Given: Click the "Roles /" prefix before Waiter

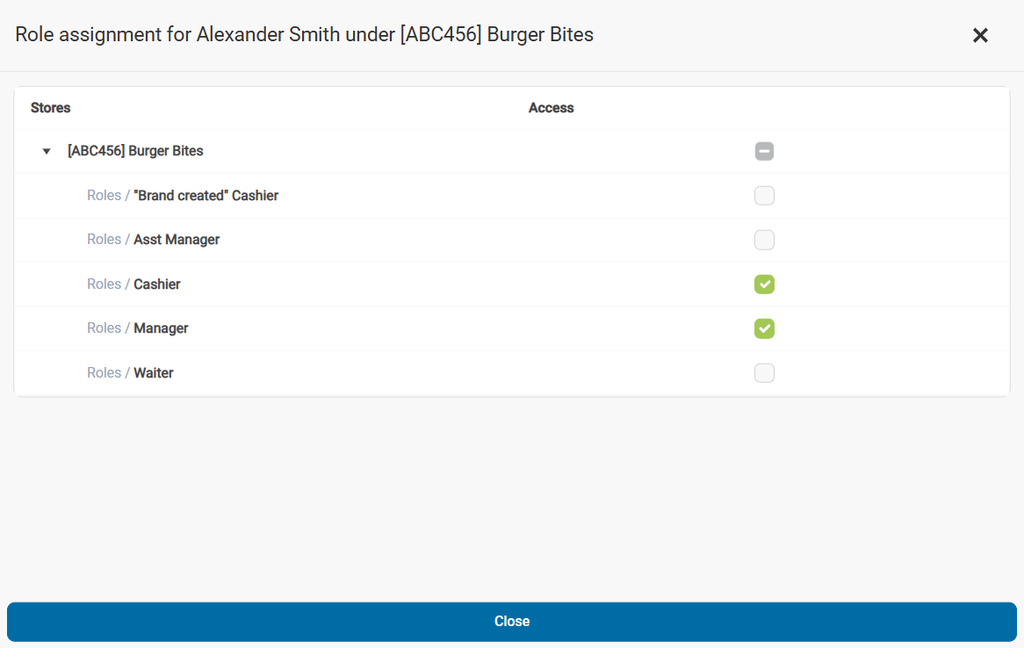Looking at the screenshot, I should click(x=108, y=373).
